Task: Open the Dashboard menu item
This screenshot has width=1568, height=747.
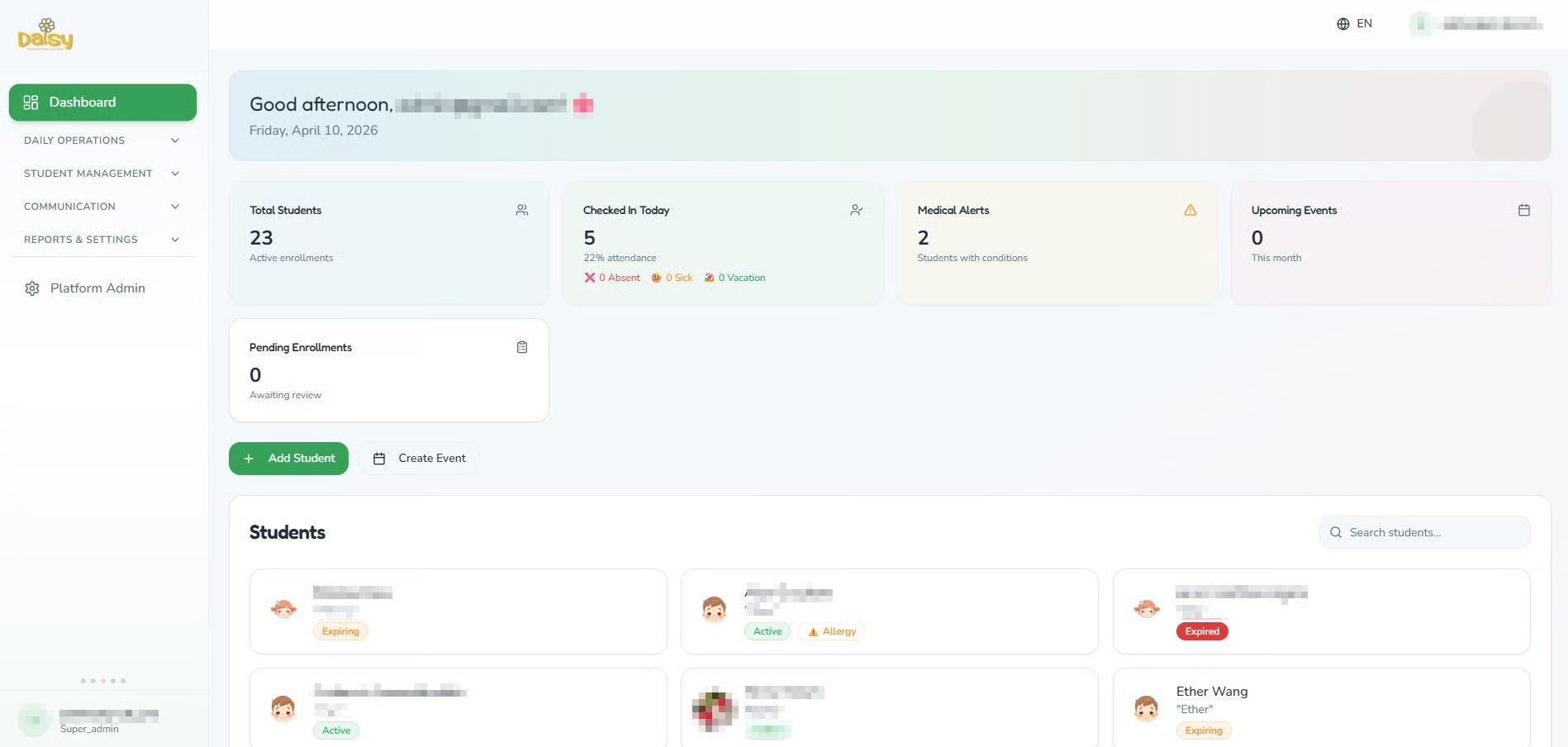Action: (x=102, y=102)
